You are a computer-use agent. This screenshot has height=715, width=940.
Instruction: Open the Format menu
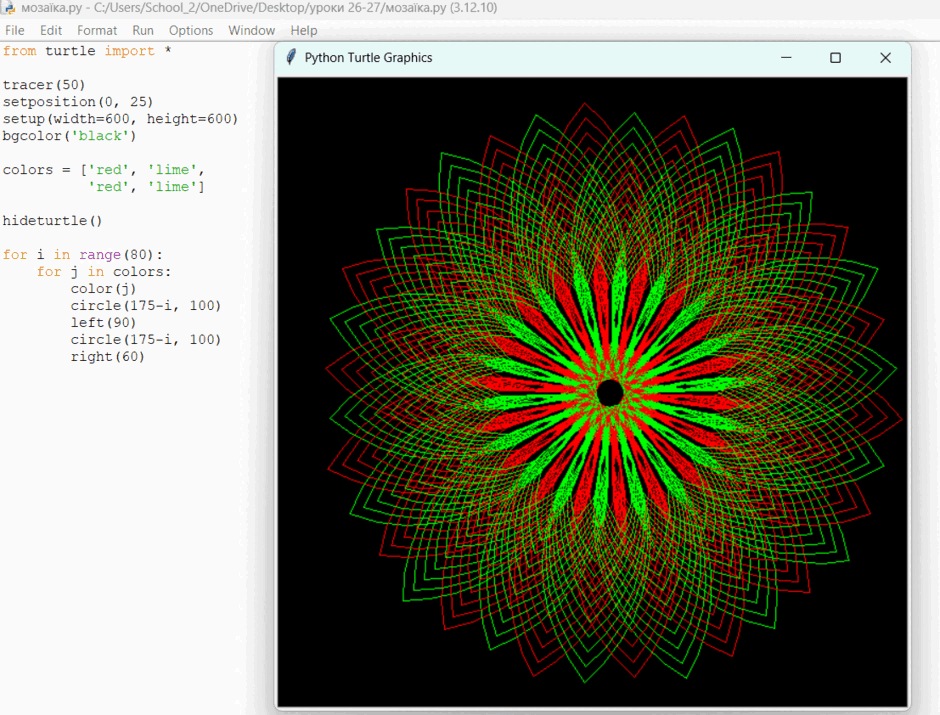point(97,31)
